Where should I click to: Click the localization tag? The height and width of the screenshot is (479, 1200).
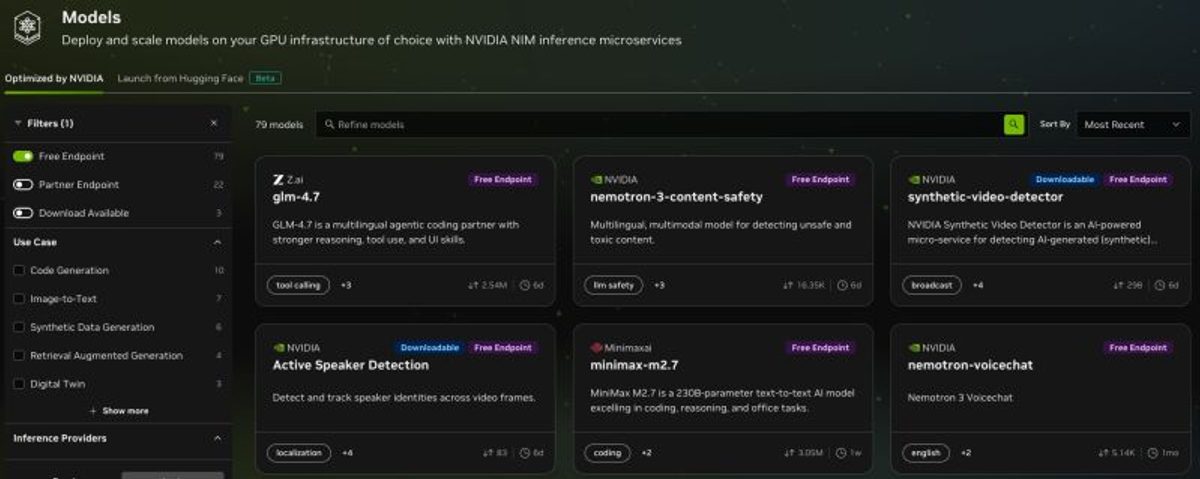299,453
